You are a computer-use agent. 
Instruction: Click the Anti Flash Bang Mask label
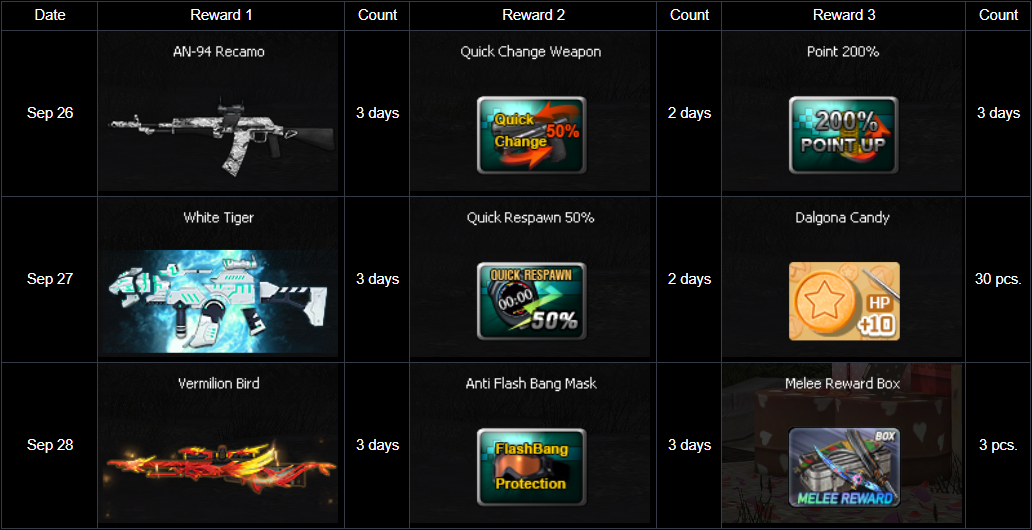[531, 383]
